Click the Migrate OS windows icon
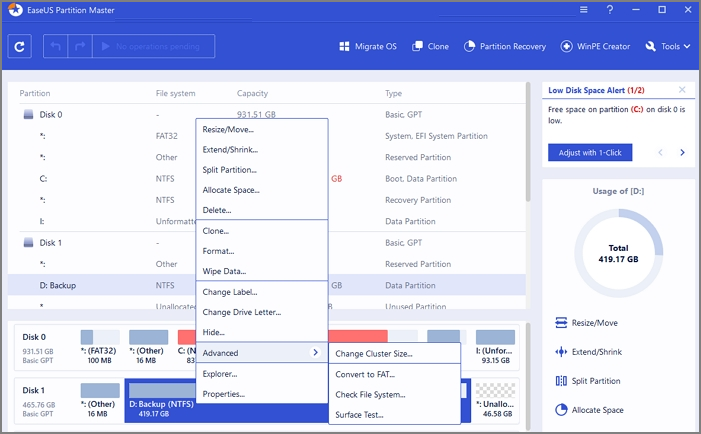 [344, 46]
